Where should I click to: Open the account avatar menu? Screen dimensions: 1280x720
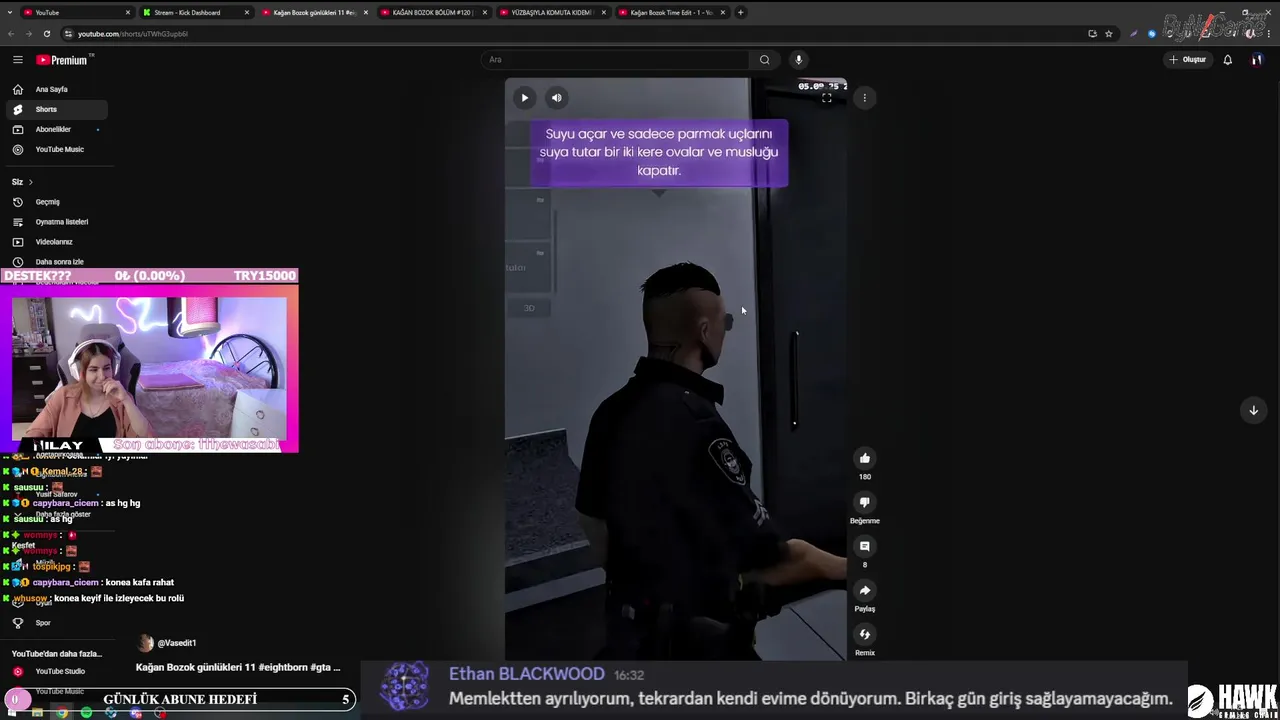(1256, 60)
